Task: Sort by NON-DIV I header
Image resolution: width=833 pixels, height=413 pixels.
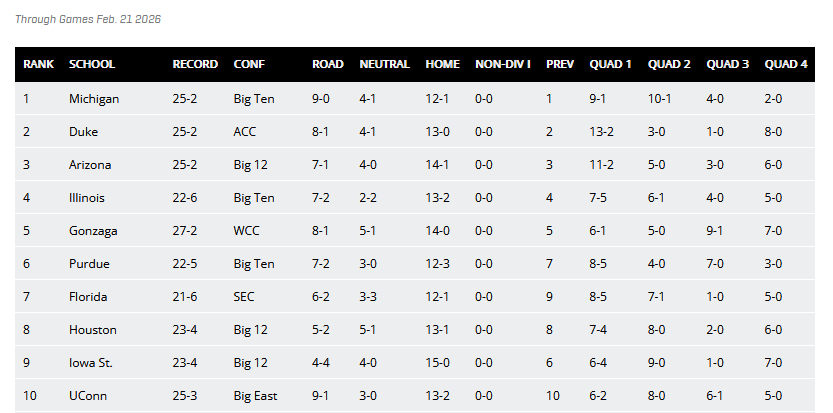Action: pyautogui.click(x=502, y=64)
